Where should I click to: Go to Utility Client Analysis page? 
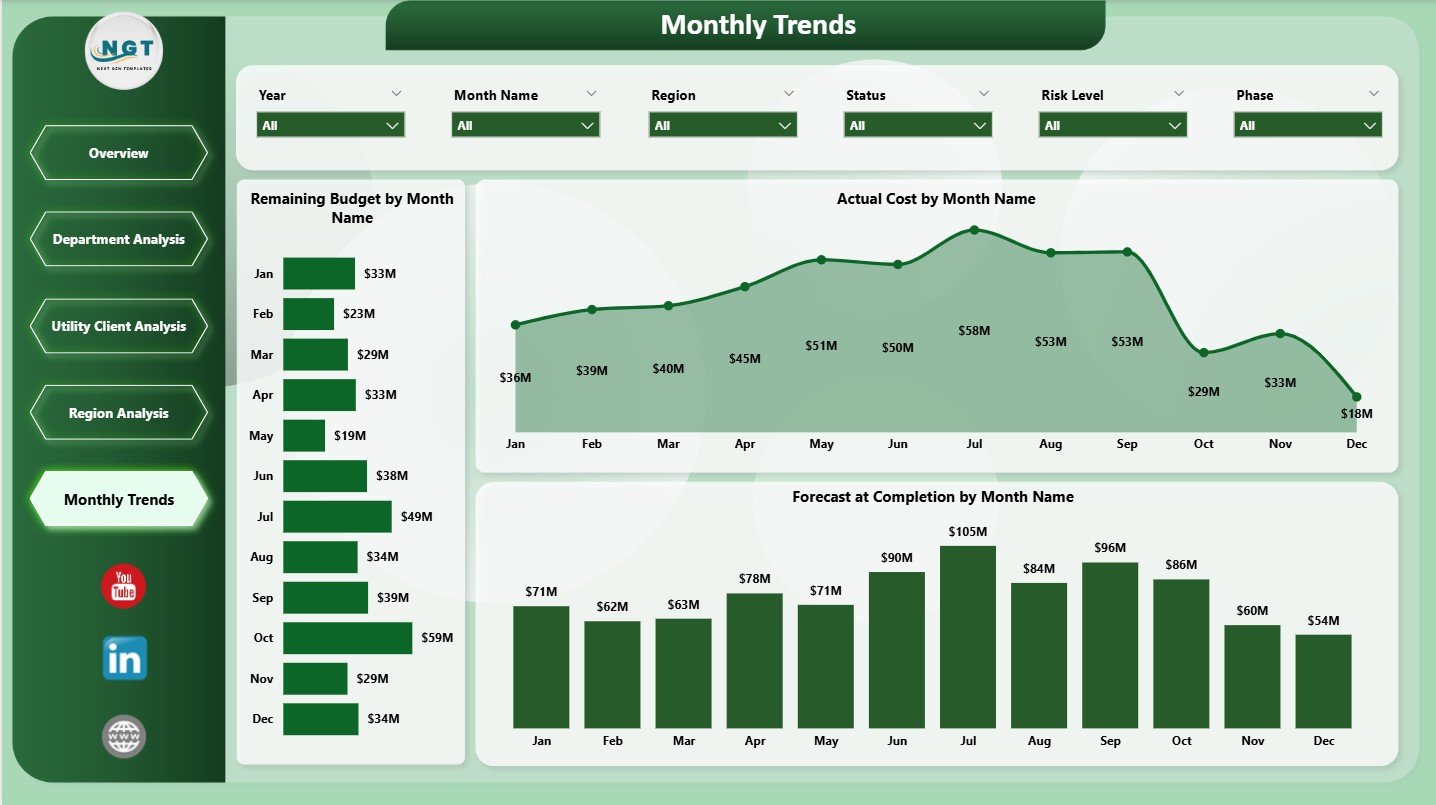pos(119,326)
